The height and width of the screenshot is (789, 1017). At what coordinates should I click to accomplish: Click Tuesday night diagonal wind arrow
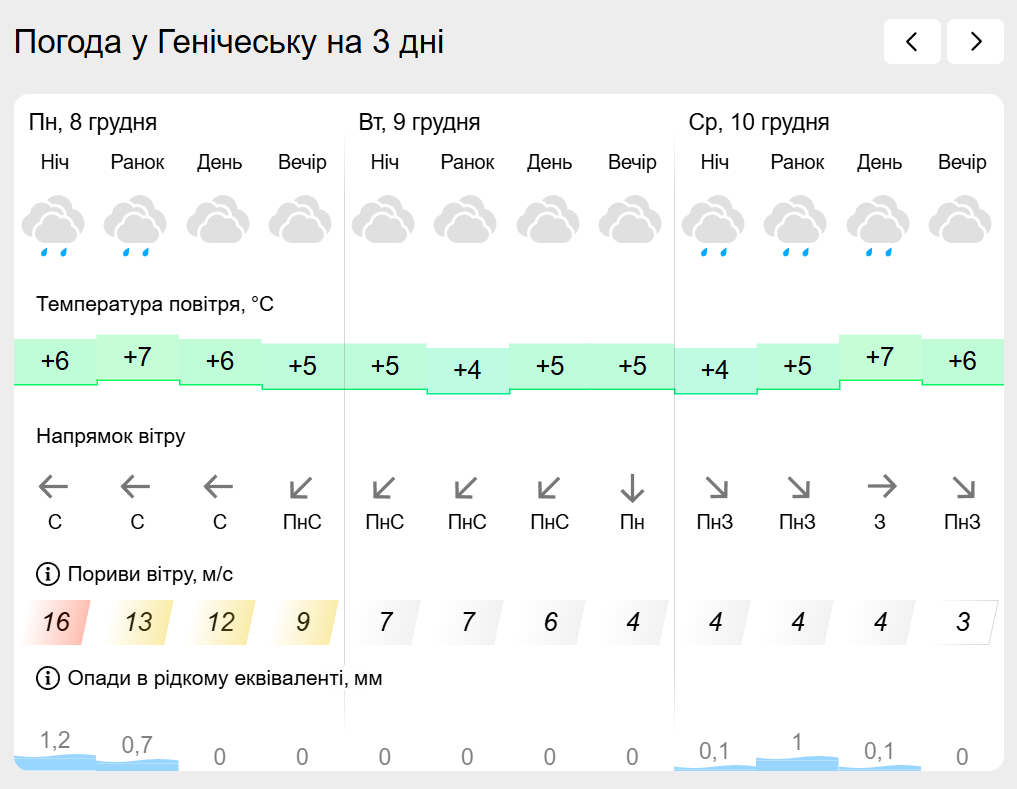point(384,488)
